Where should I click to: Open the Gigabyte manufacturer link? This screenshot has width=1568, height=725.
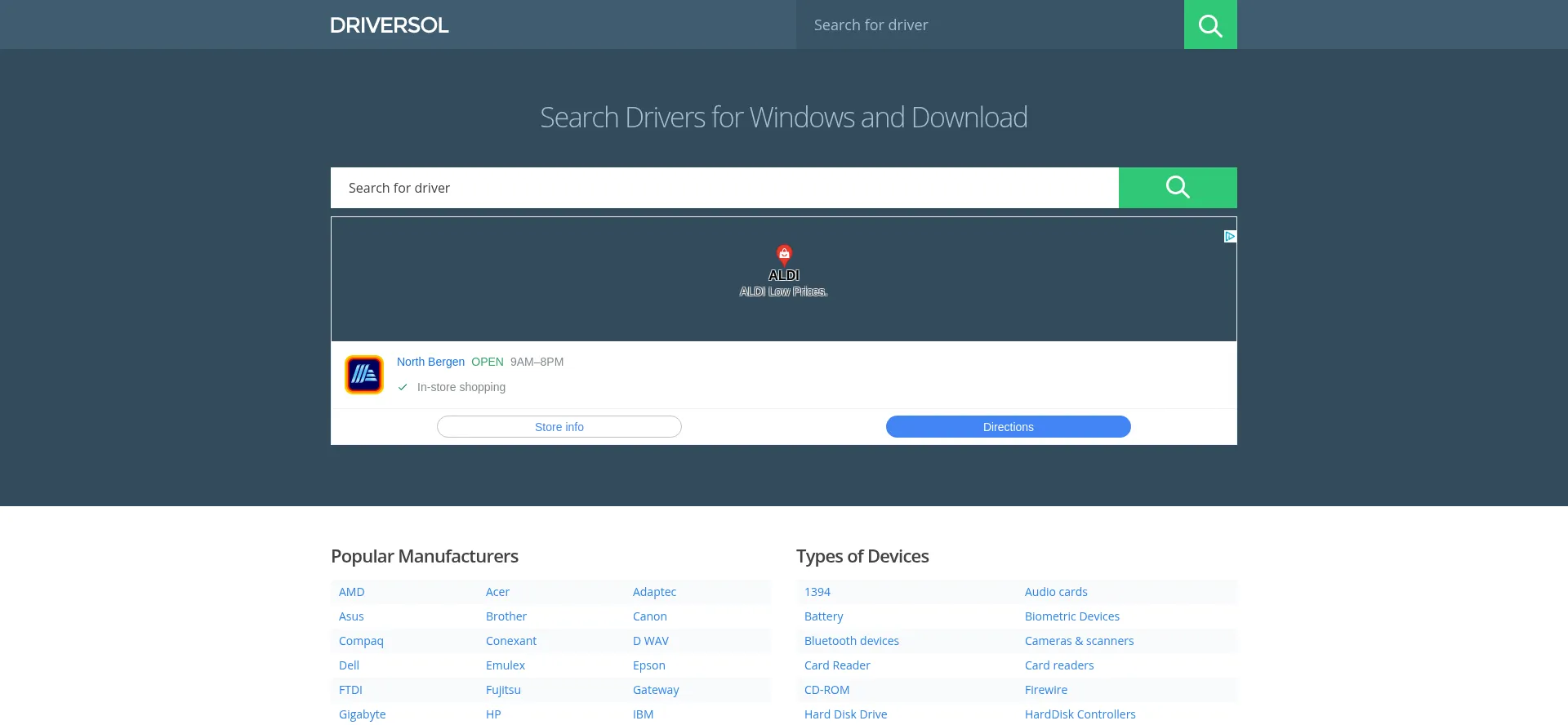click(x=363, y=714)
